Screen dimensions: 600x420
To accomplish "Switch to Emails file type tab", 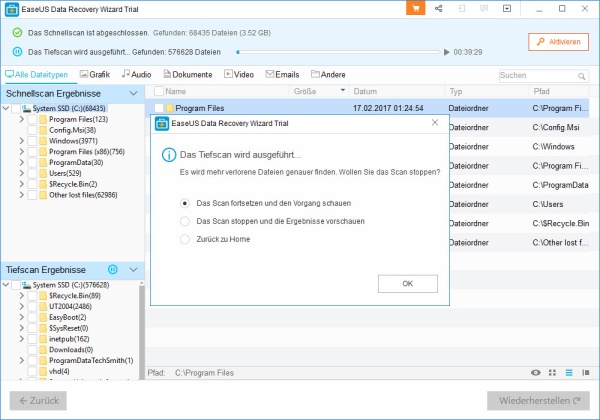I will pos(282,75).
